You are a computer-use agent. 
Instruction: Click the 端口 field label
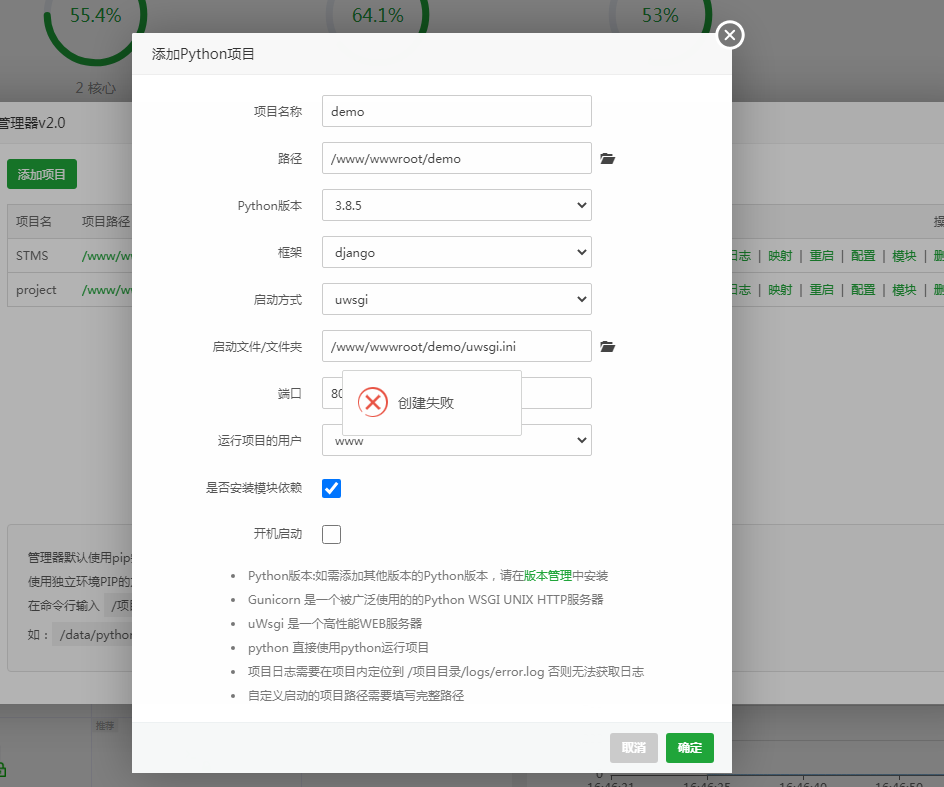(290, 393)
